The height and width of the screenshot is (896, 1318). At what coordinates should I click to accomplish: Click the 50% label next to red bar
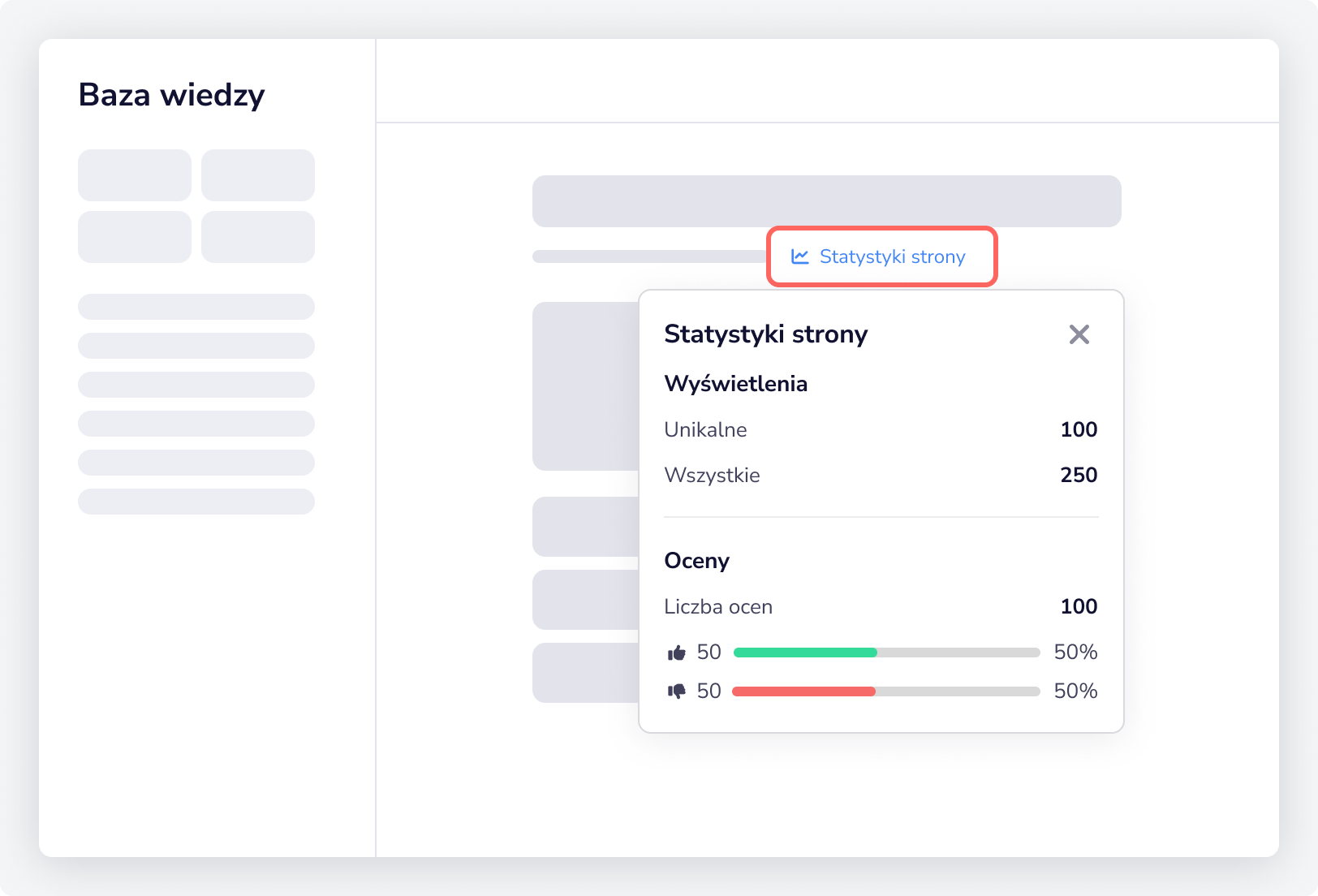[1075, 691]
